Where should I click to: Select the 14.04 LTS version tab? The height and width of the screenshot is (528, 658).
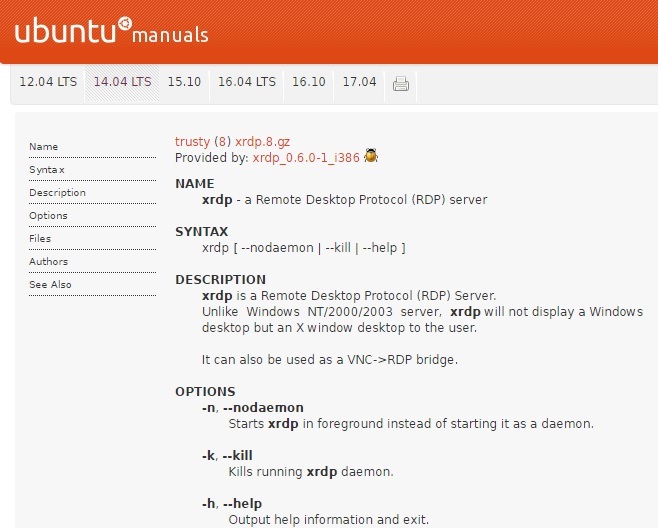point(122,82)
